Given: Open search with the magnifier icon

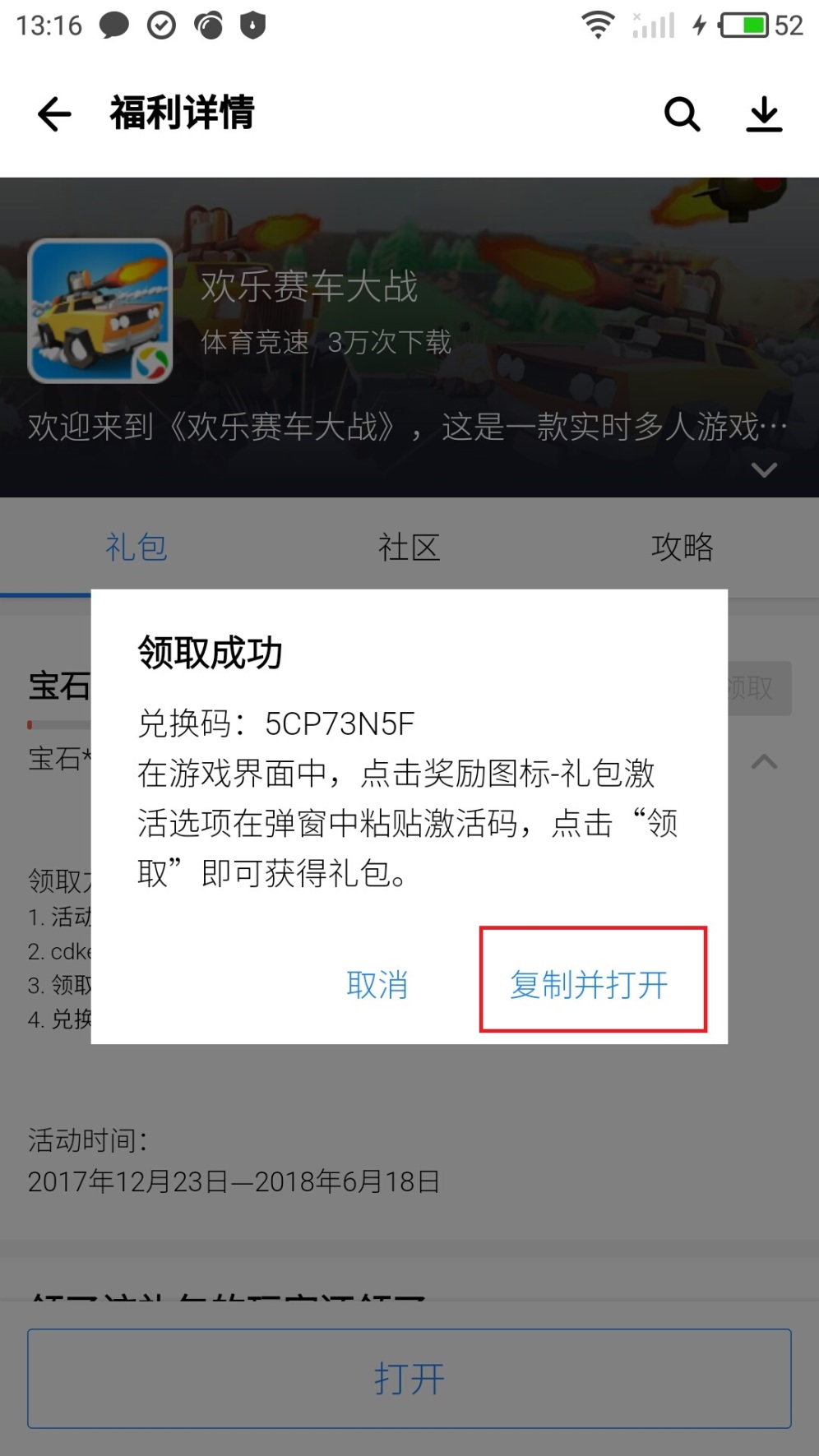Looking at the screenshot, I should tap(682, 113).
